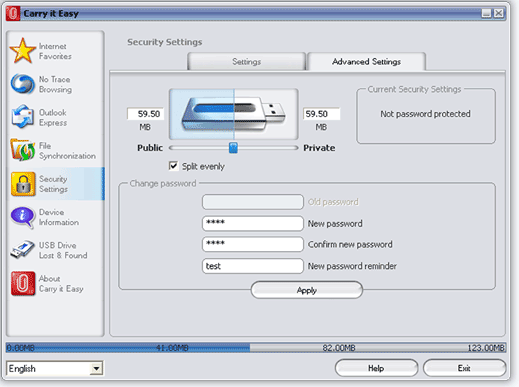Open Internet Favorites star icon
519x387 pixels.
[23, 51]
